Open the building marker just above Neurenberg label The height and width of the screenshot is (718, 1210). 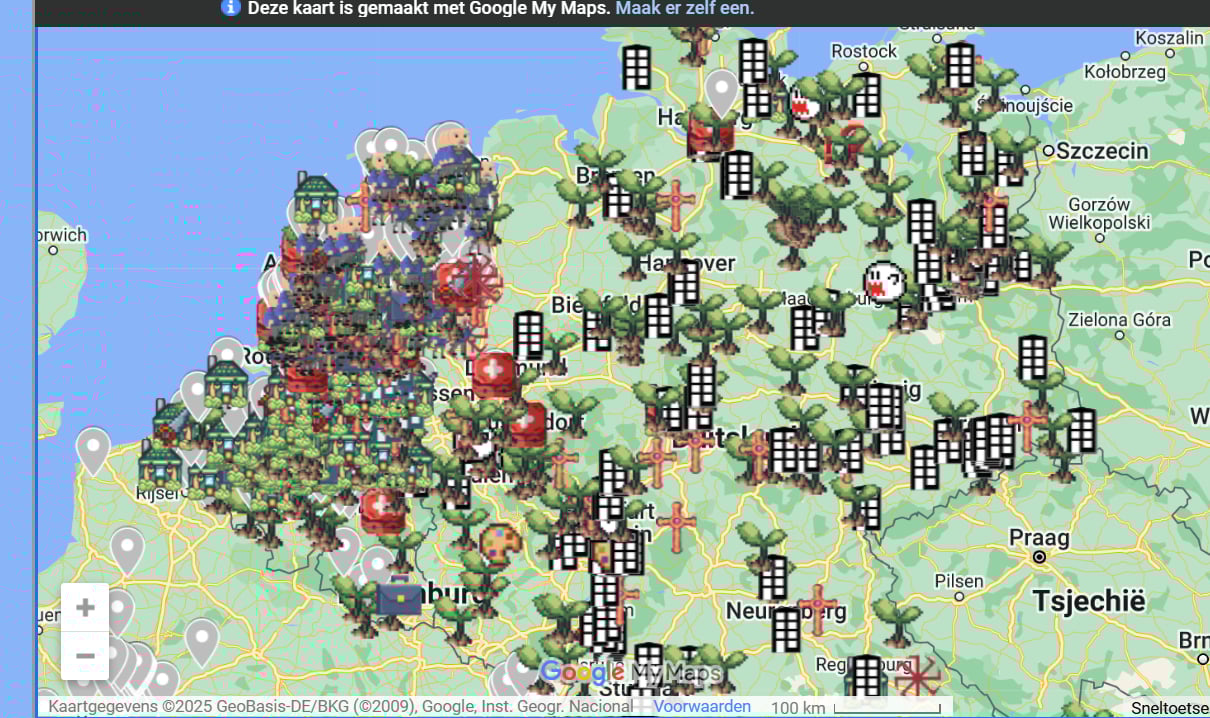click(773, 578)
